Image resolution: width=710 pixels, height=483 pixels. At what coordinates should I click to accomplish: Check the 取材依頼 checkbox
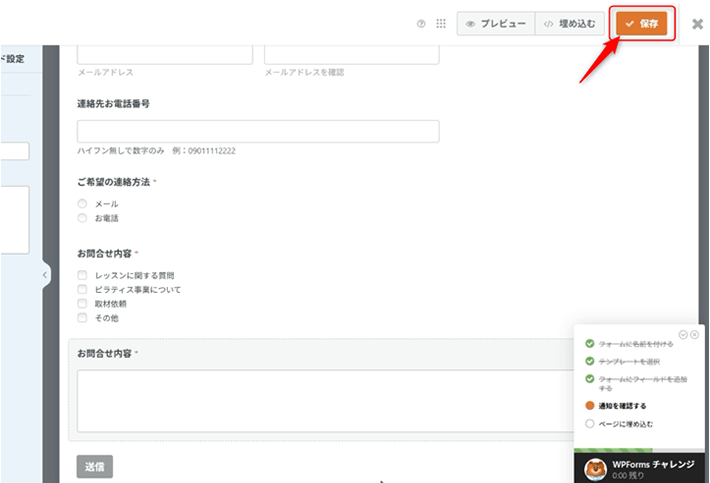82,304
